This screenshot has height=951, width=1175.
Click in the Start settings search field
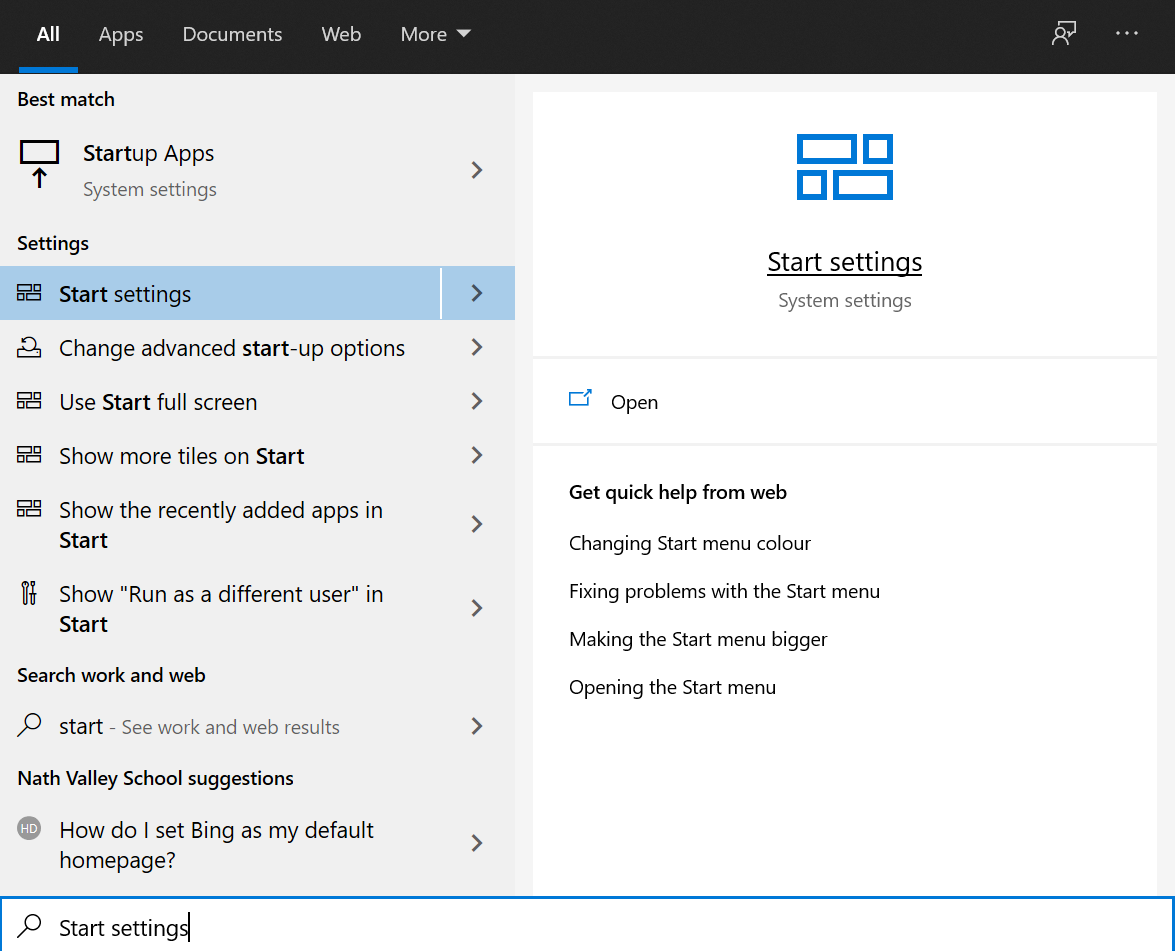(x=588, y=926)
